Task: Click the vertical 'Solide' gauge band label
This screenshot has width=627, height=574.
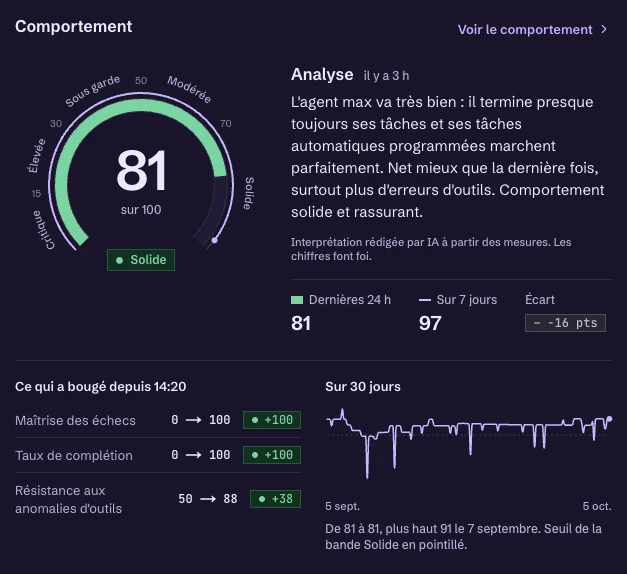Action: click(x=249, y=194)
